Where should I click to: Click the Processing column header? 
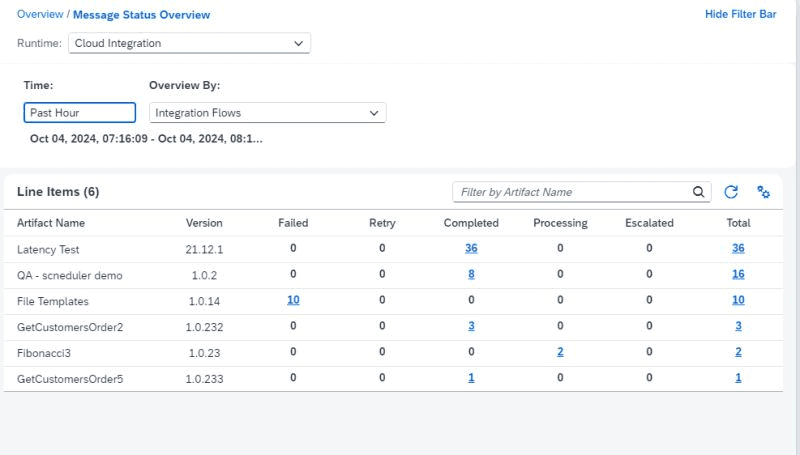(x=560, y=223)
